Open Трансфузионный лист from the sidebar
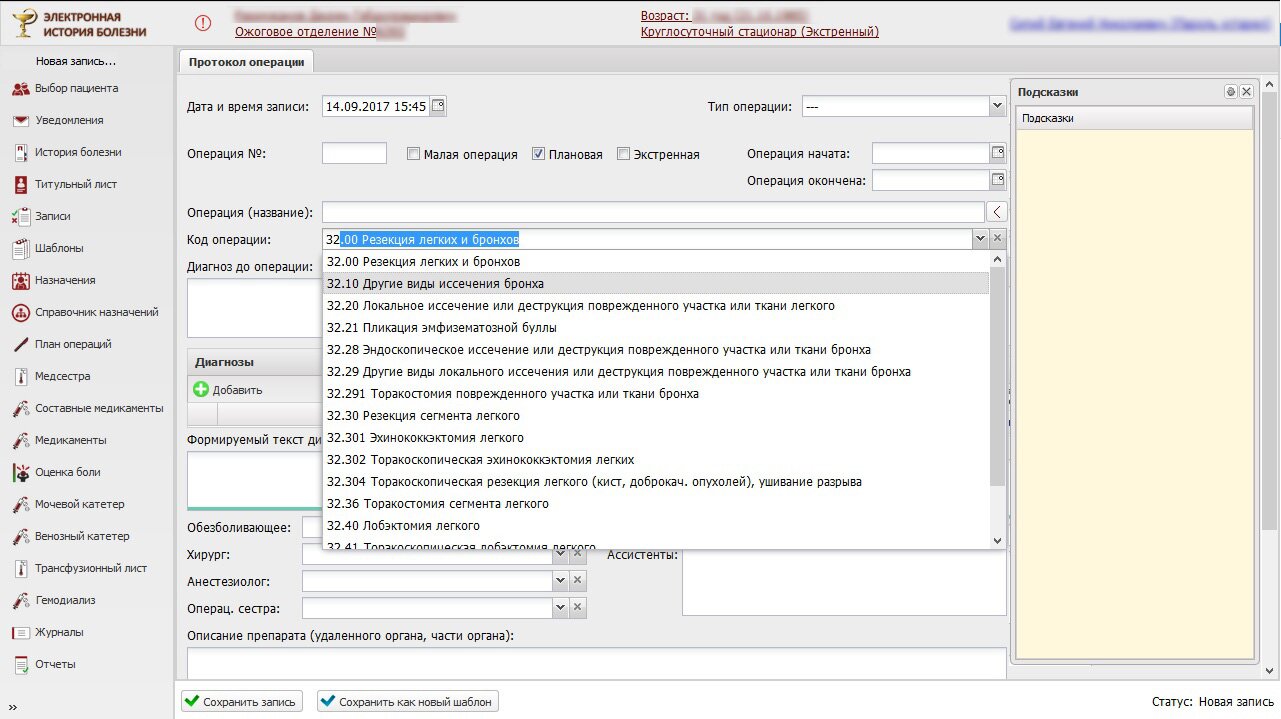This screenshot has width=1281, height=719. [90, 568]
